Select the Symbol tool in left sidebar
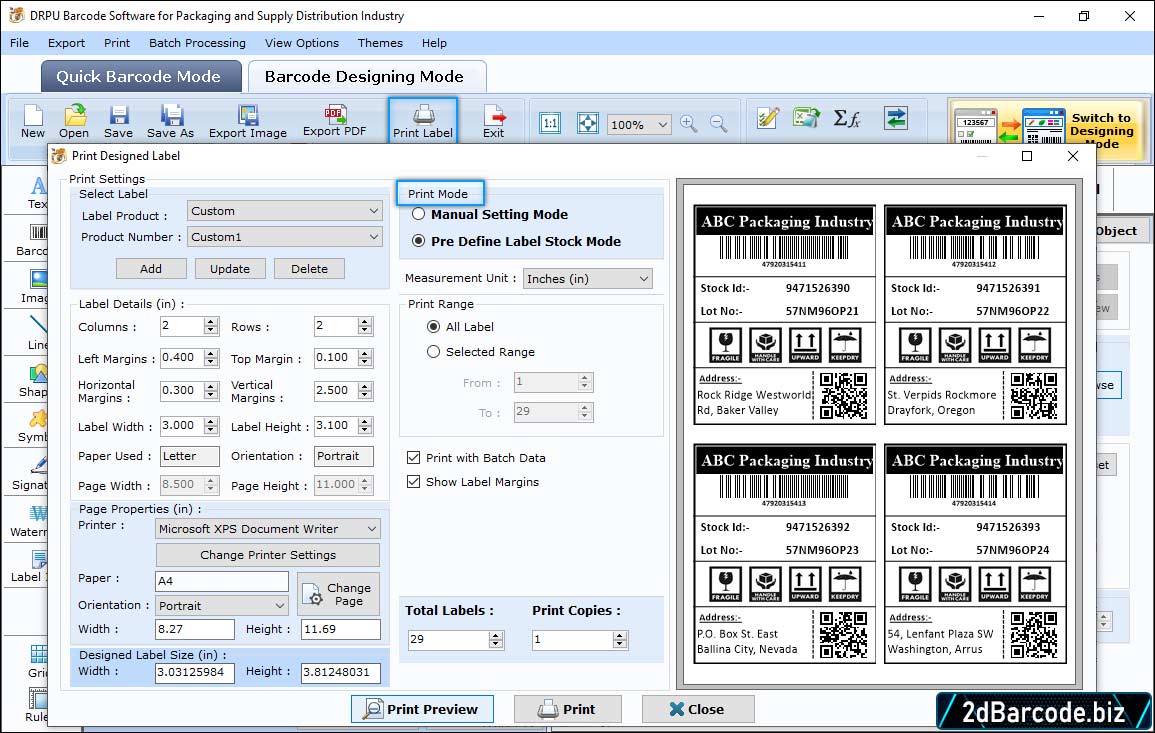Viewport: 1155px width, 733px height. pyautogui.click(x=33, y=427)
